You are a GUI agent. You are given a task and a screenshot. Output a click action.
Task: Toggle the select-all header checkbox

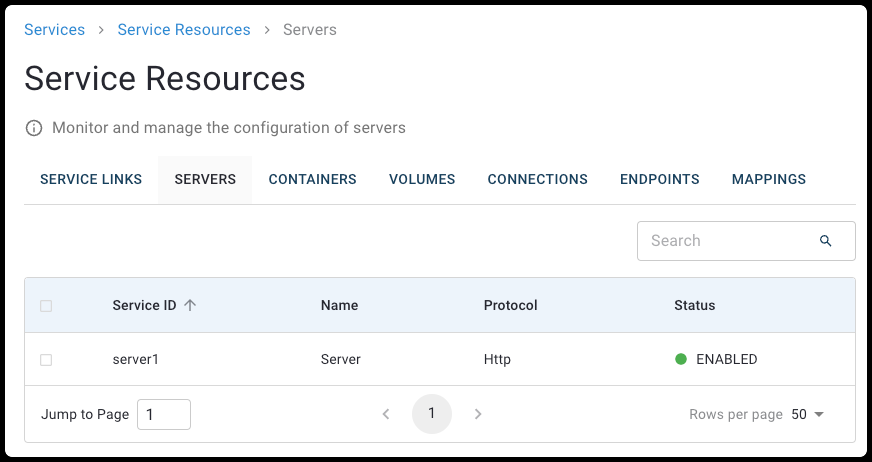pos(46,306)
